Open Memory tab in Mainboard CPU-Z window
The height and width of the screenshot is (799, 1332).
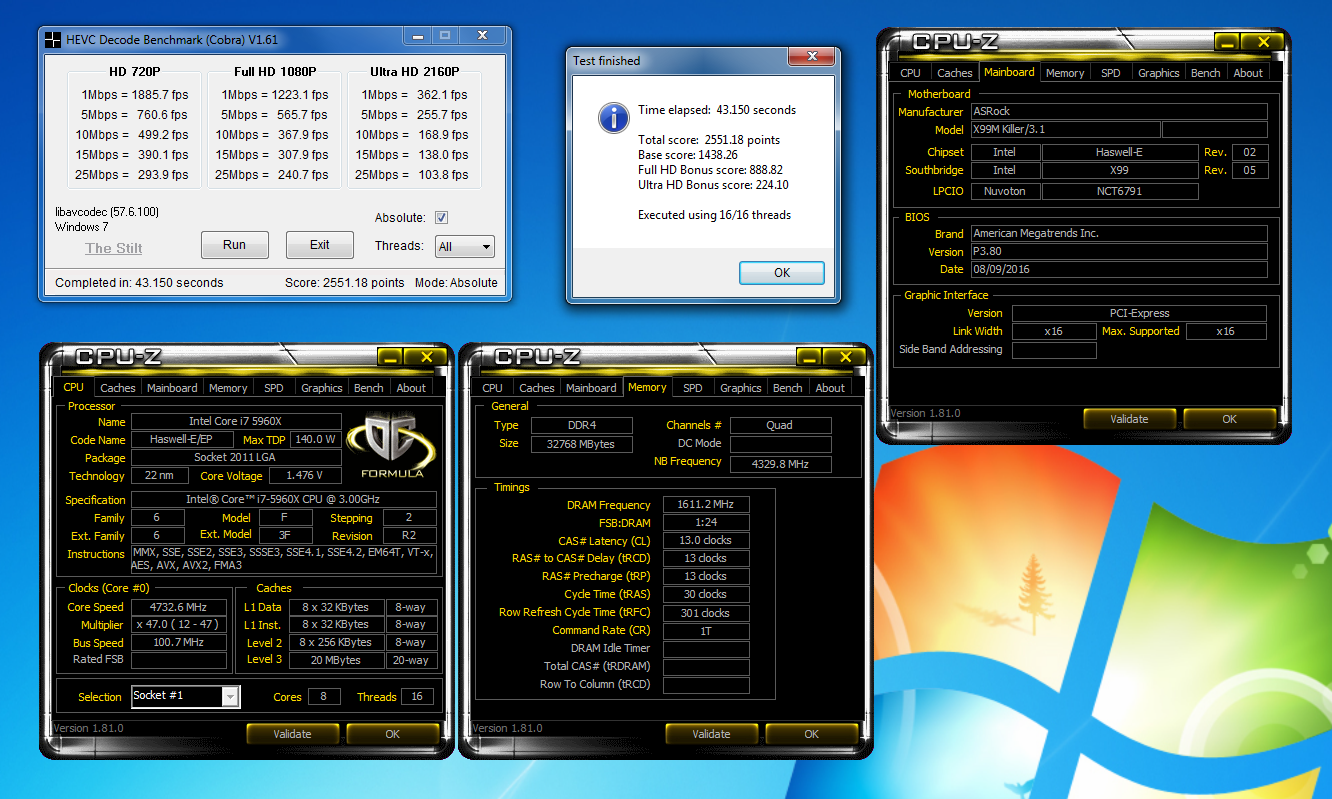click(1065, 73)
